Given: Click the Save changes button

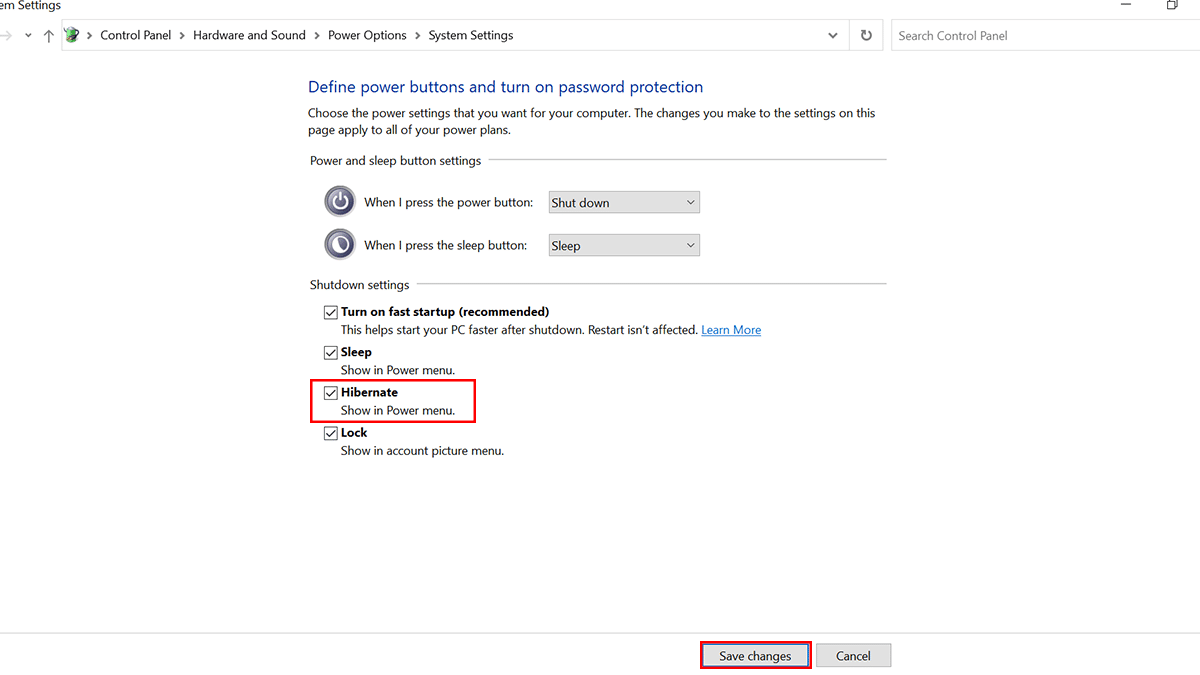Looking at the screenshot, I should click(755, 656).
